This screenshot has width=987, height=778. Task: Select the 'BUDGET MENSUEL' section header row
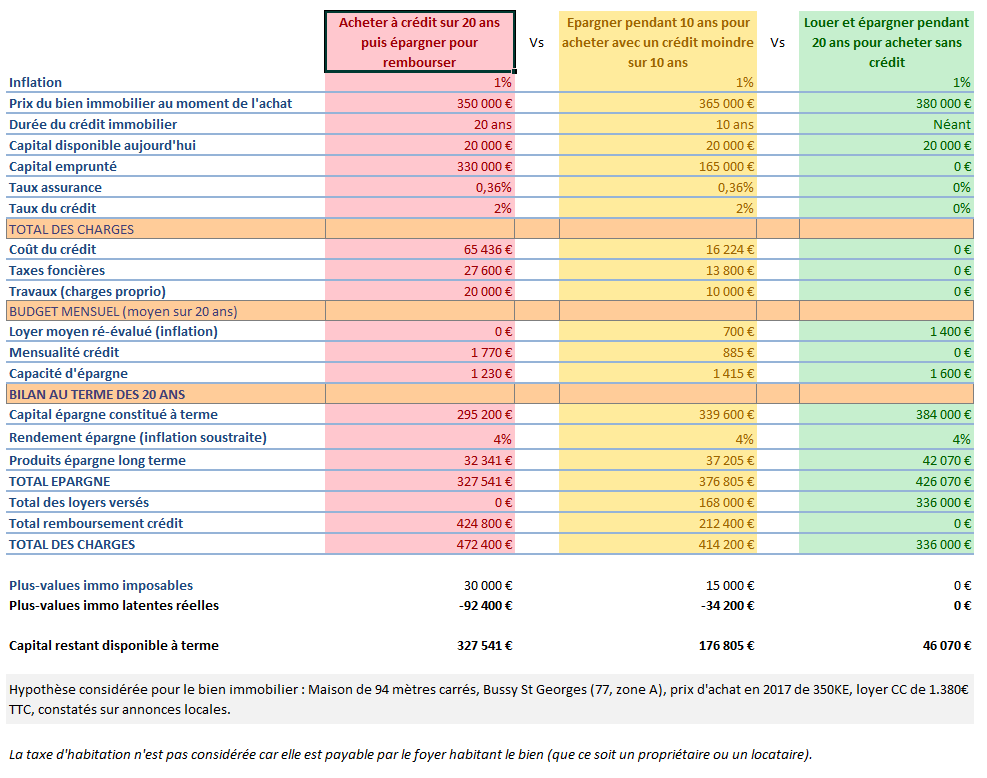click(x=123, y=312)
